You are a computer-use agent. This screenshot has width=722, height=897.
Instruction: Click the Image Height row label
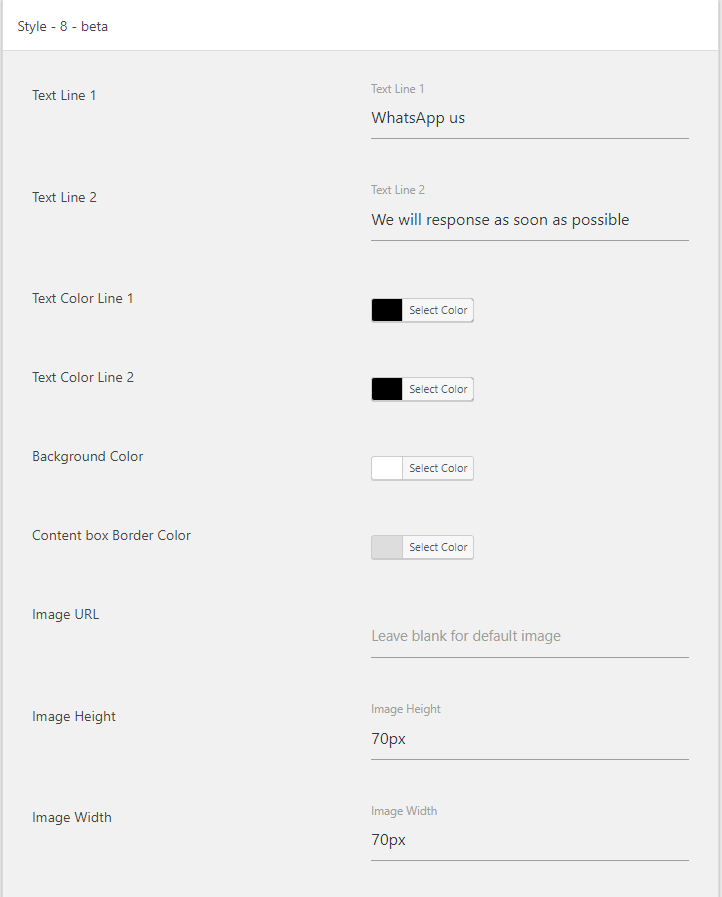pyautogui.click(x=74, y=716)
